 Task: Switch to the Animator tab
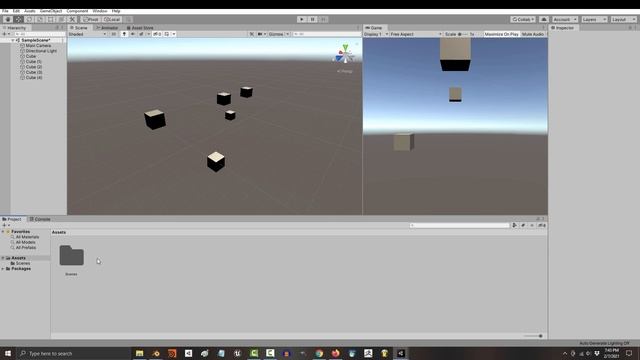[x=107, y=28]
